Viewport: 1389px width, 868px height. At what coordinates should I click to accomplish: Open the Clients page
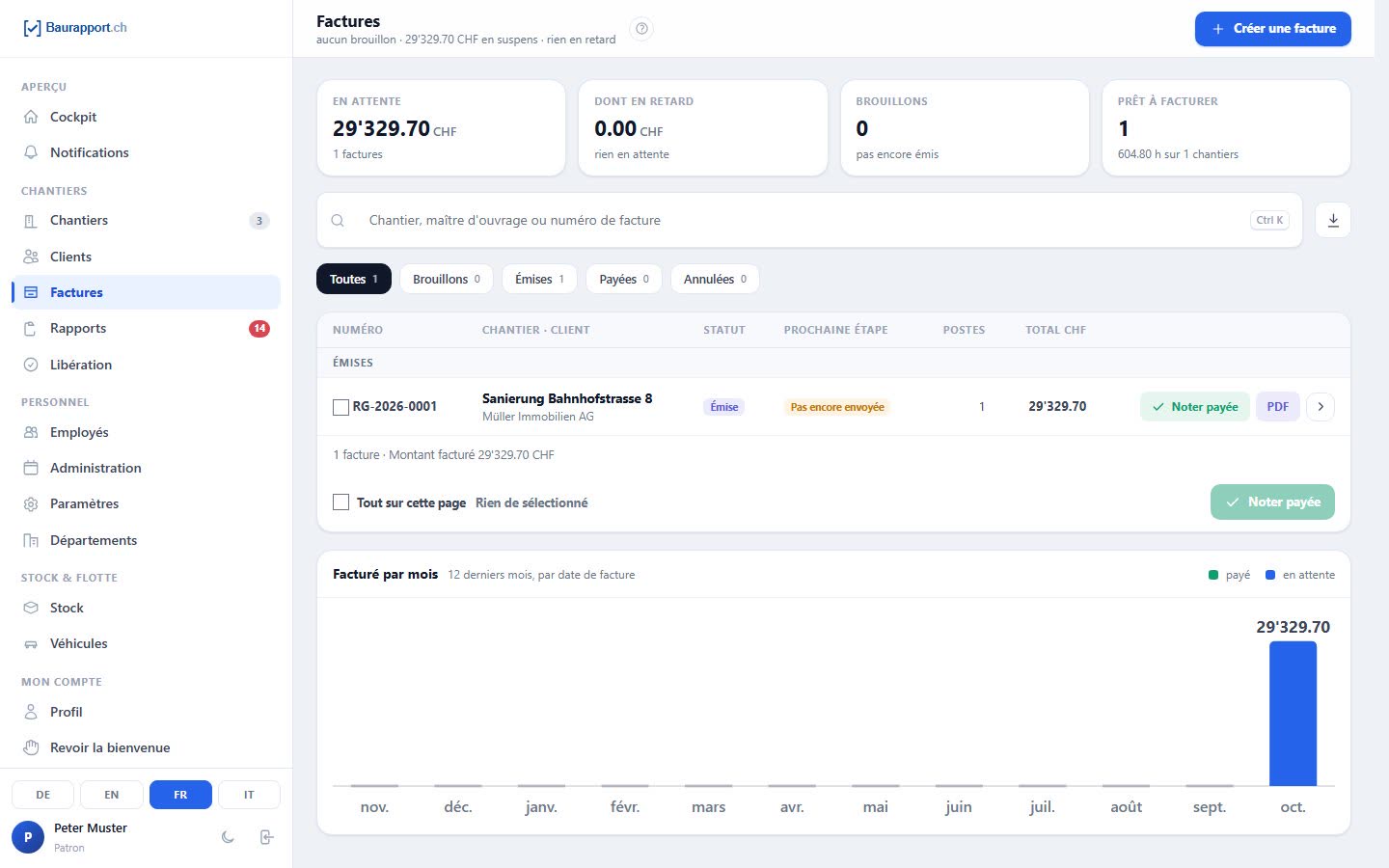tap(146, 257)
